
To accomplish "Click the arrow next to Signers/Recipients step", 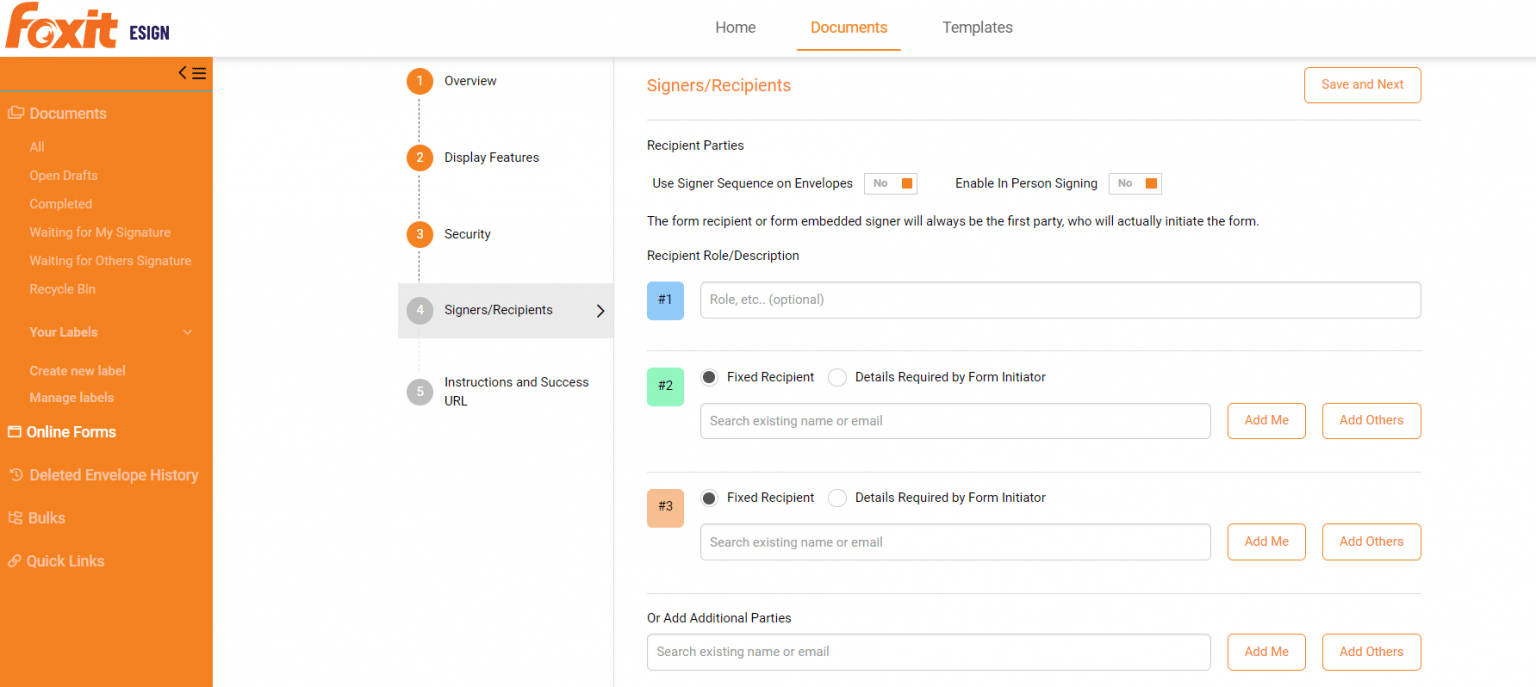I will (600, 310).
